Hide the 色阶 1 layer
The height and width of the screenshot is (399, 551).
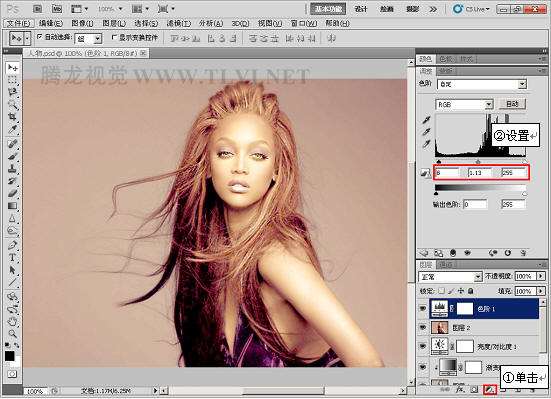pyautogui.click(x=423, y=308)
